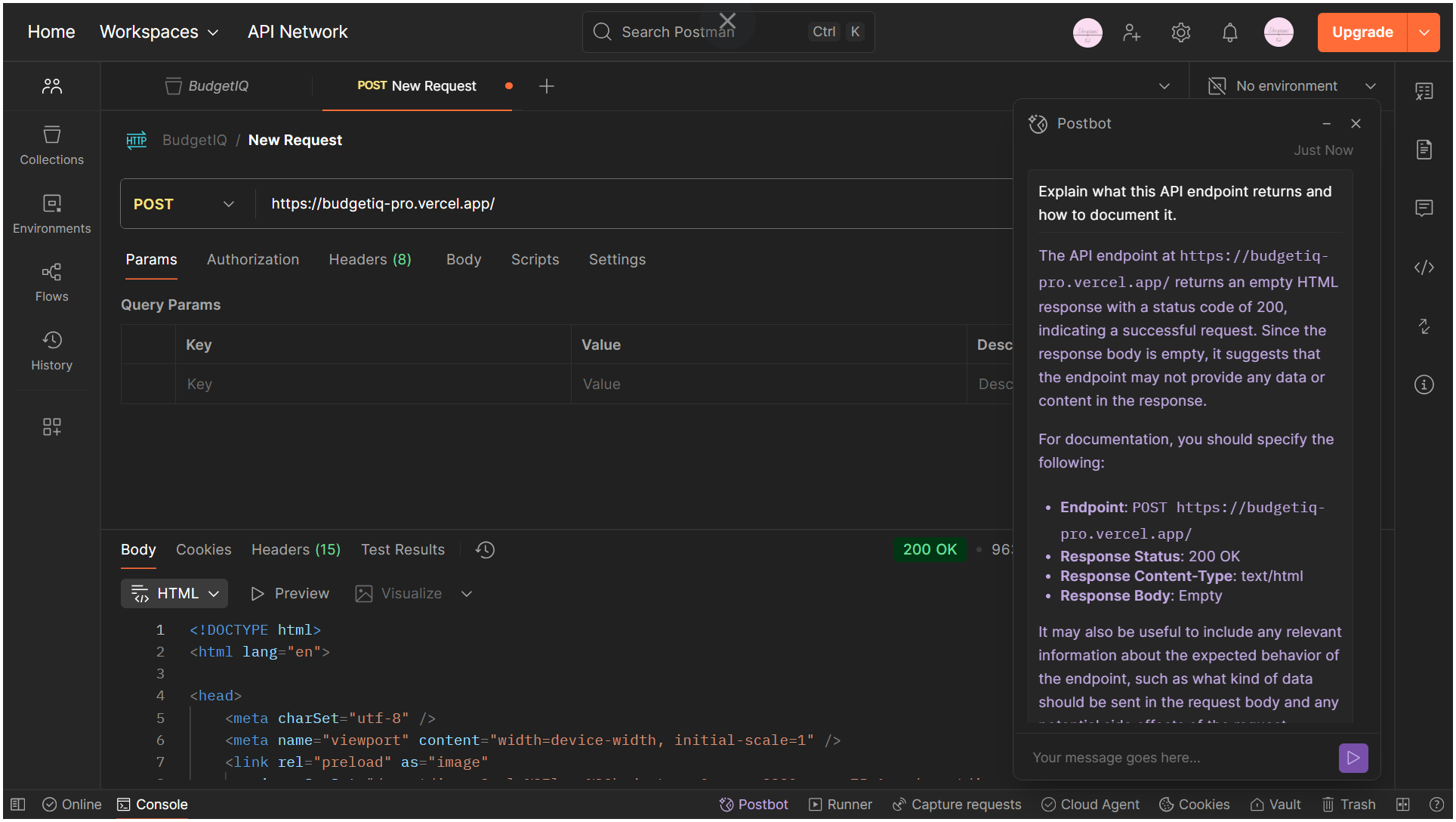The height and width of the screenshot is (822, 1456).
Task: Click the response history clock icon
Action: click(x=485, y=550)
